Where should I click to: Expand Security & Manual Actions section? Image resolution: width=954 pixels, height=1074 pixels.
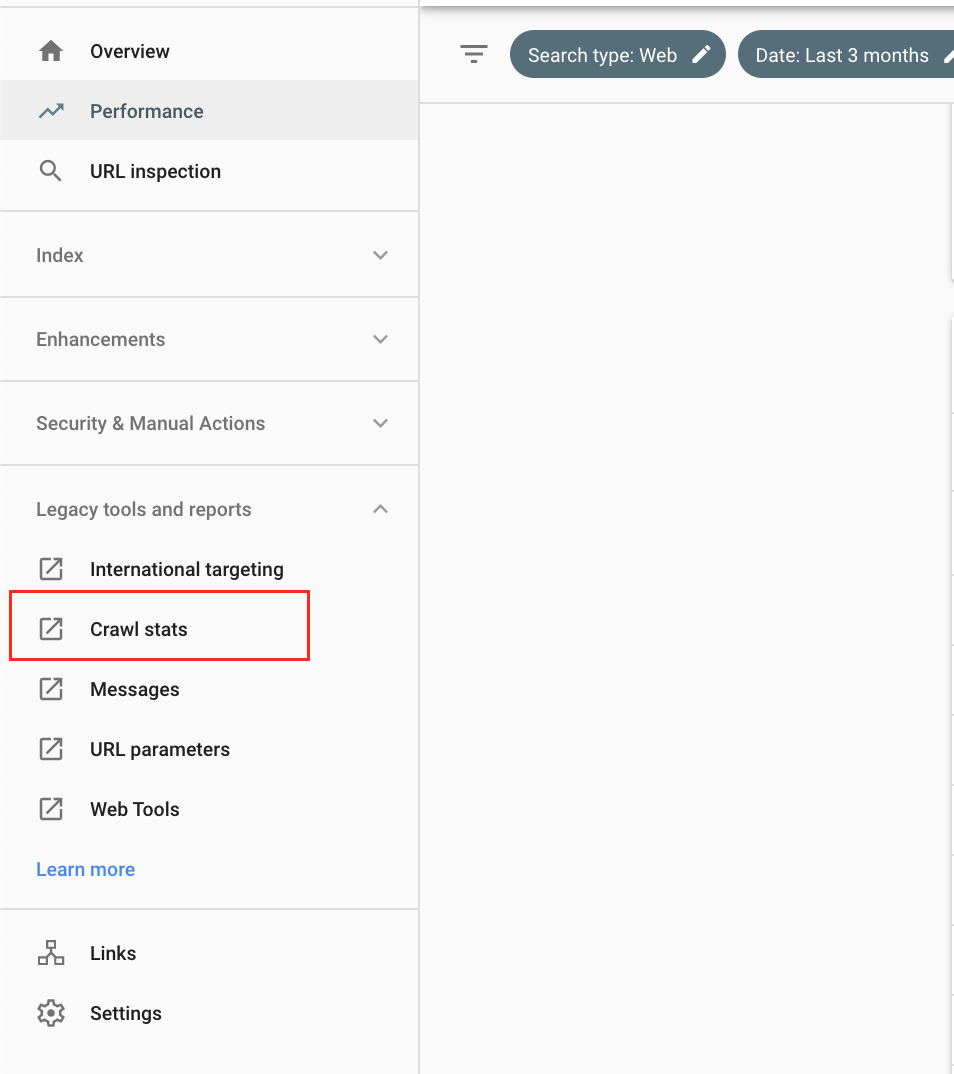click(x=380, y=423)
